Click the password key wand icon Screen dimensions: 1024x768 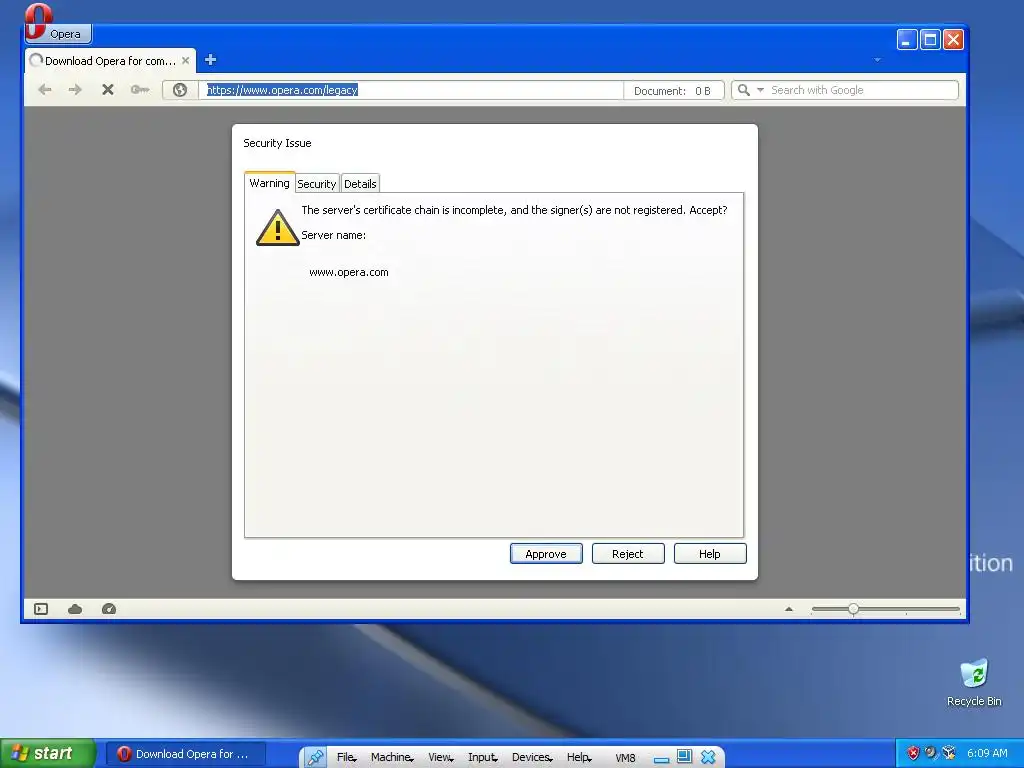pyautogui.click(x=140, y=89)
